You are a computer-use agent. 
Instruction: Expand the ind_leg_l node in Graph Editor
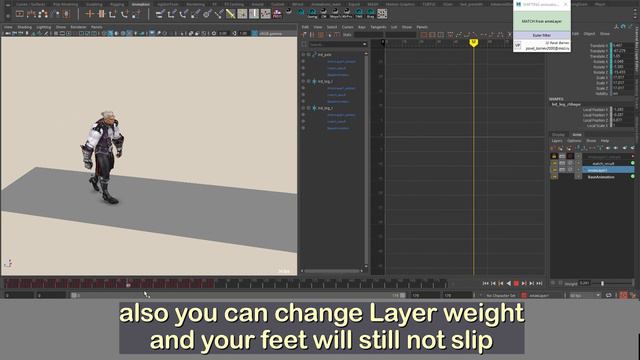309,81
